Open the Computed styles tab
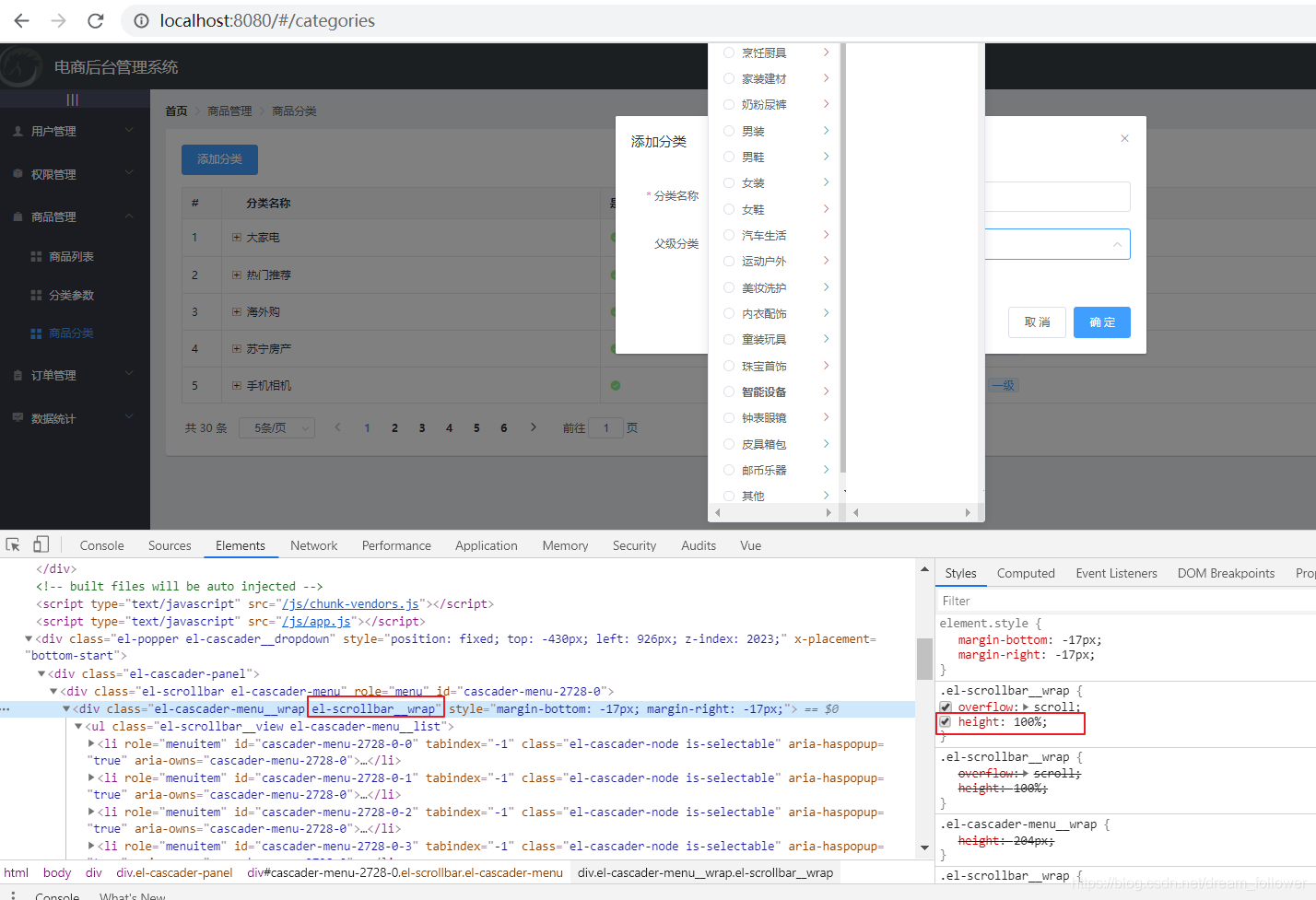1316x900 pixels. 1026,573
